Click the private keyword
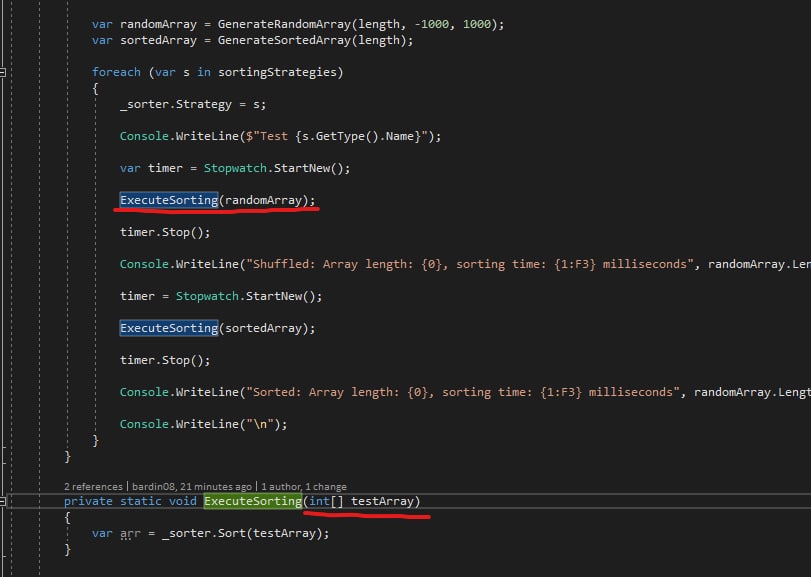This screenshot has height=577, width=811. coord(88,501)
